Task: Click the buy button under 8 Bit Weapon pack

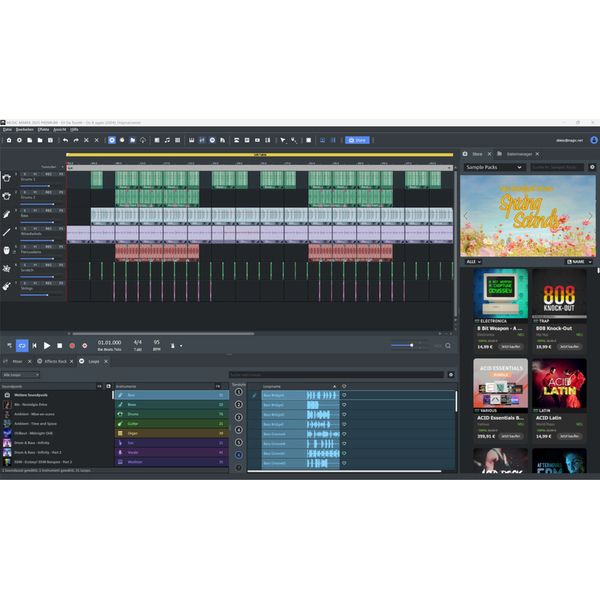Action: coord(511,347)
